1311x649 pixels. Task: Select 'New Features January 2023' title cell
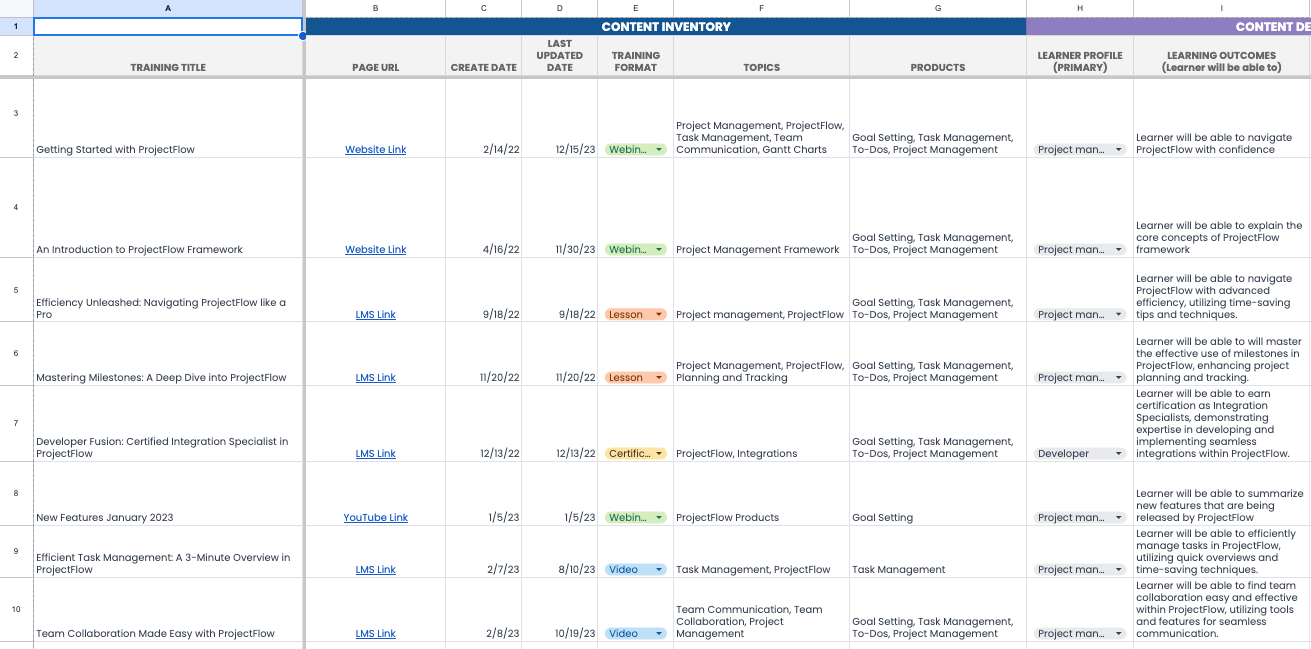pyautogui.click(x=168, y=494)
